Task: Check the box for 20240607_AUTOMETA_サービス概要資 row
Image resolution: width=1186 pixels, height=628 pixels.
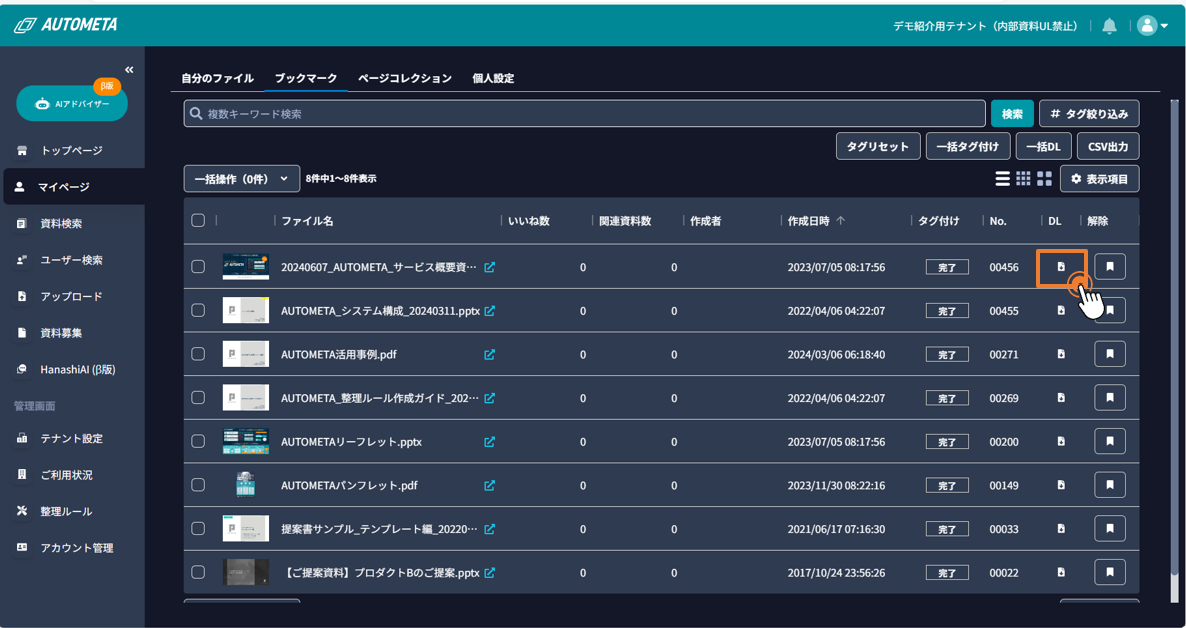Action: (198, 266)
